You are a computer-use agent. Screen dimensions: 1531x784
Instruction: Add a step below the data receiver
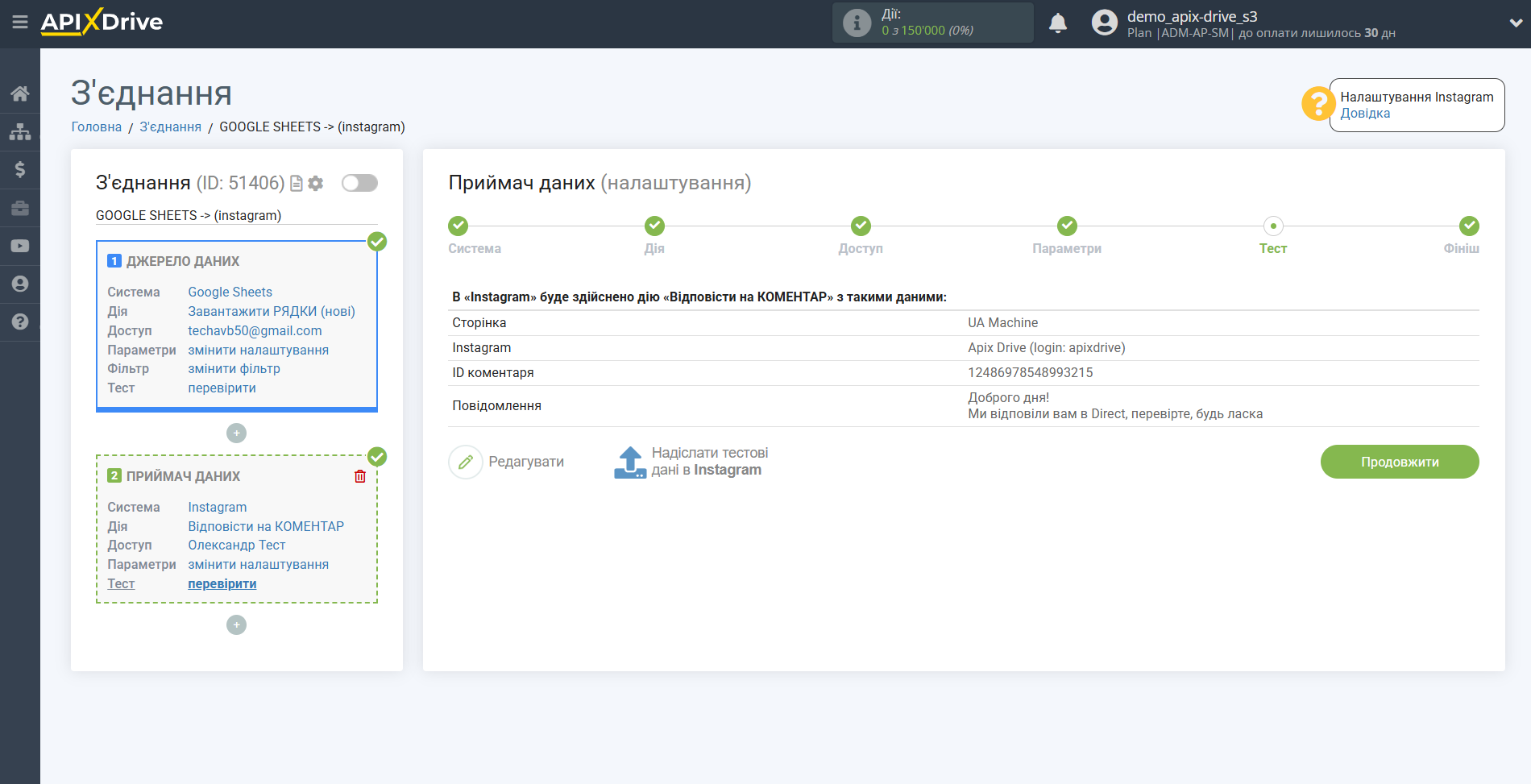236,625
